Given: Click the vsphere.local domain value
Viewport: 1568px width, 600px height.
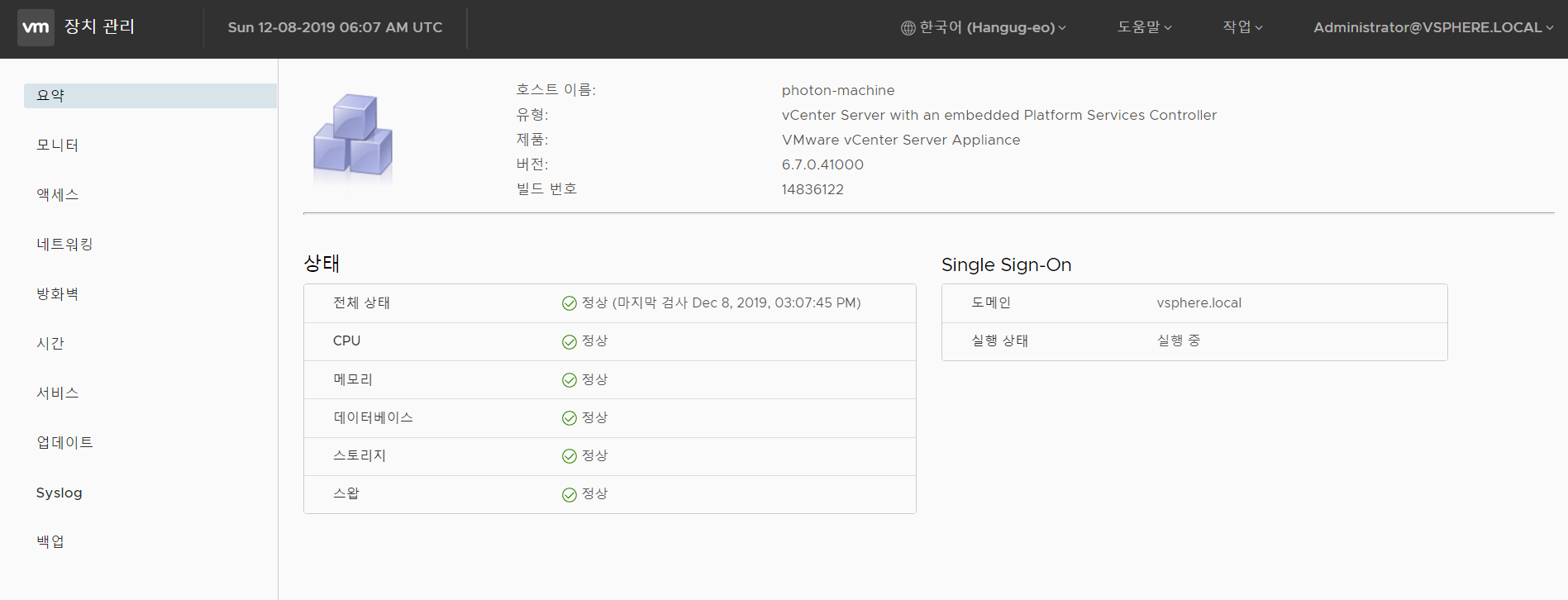Looking at the screenshot, I should point(1199,302).
